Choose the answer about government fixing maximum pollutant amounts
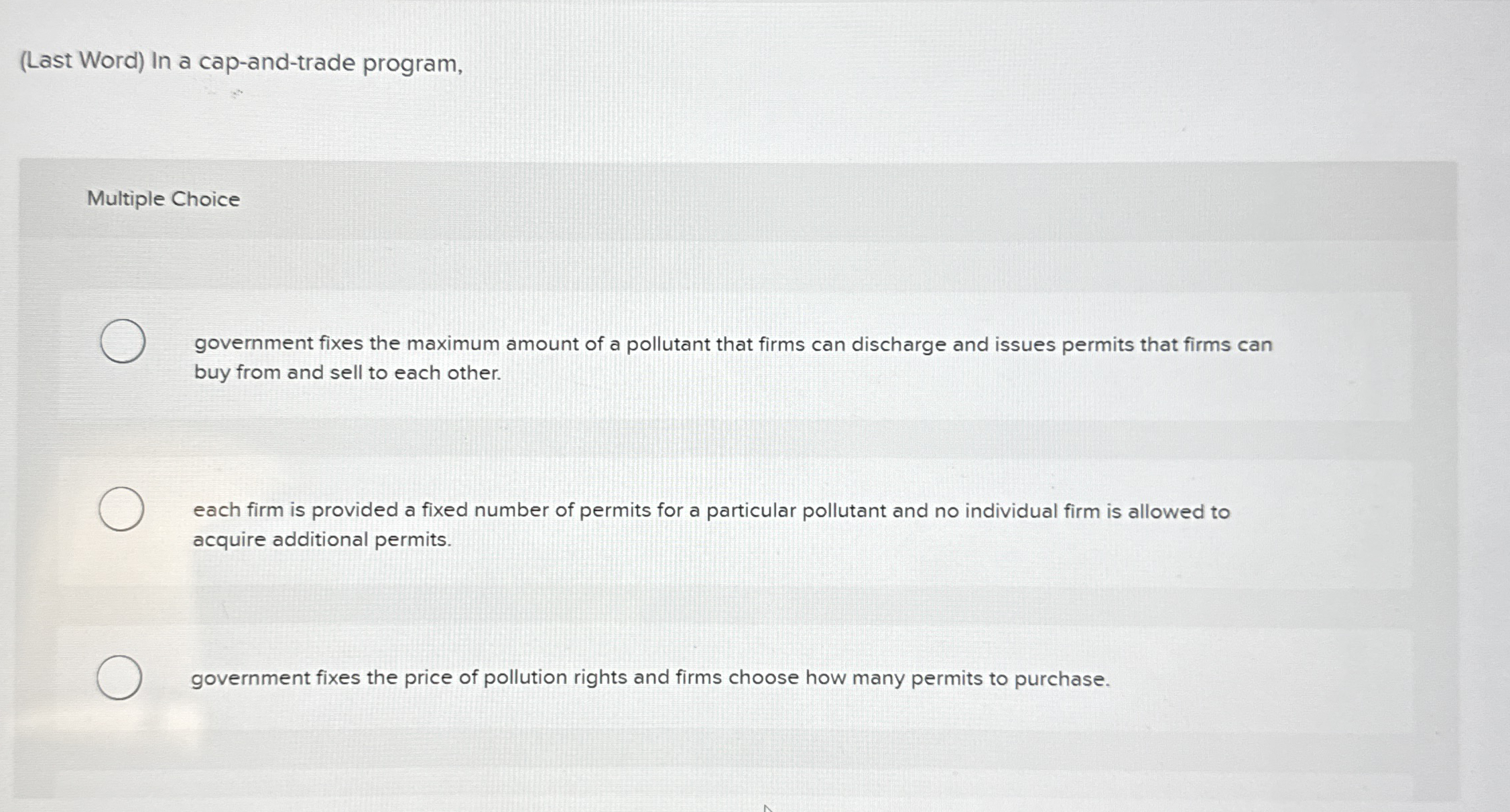The width and height of the screenshot is (1510, 812). pyautogui.click(x=123, y=342)
